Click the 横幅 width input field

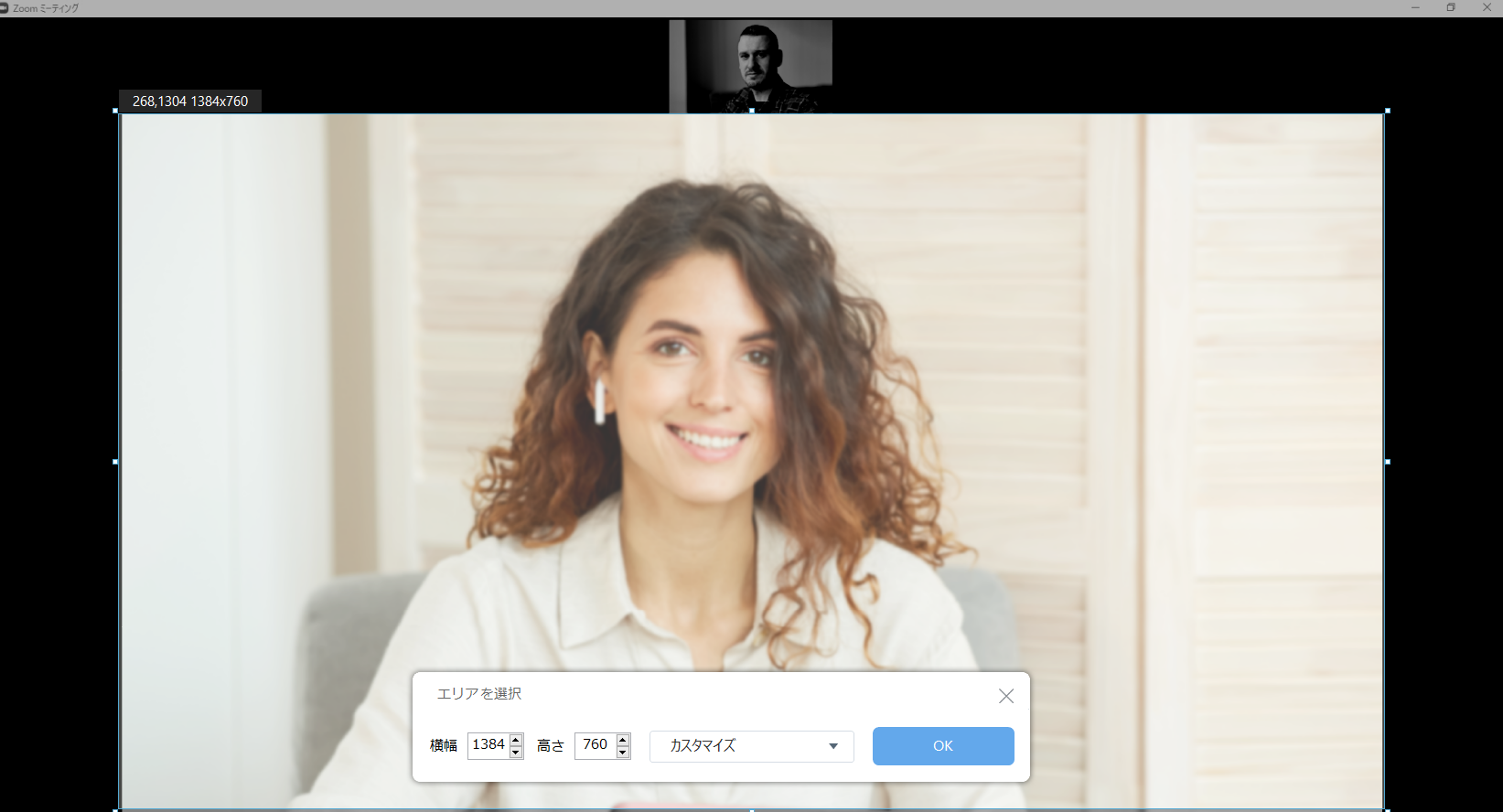click(x=488, y=745)
